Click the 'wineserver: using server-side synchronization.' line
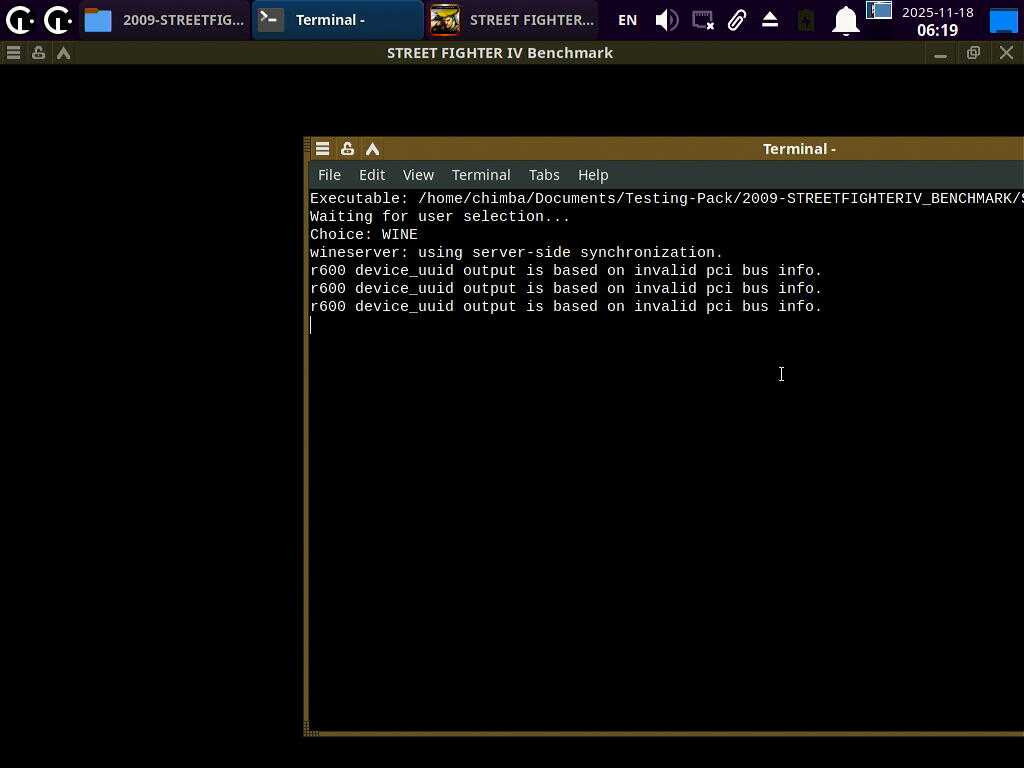 pos(516,252)
